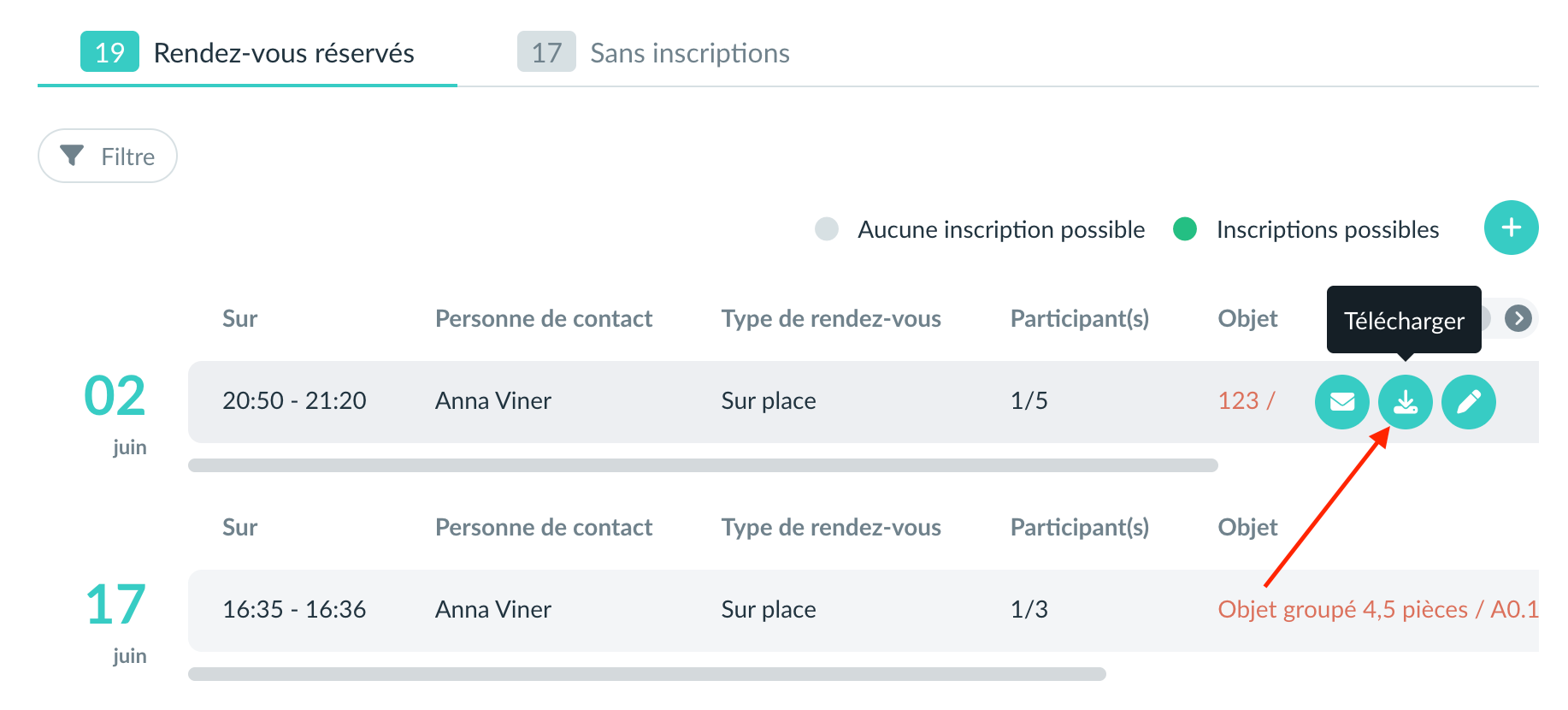Click the grey dot for Aucune inscription possible
The height and width of the screenshot is (710, 1568).
[826, 229]
